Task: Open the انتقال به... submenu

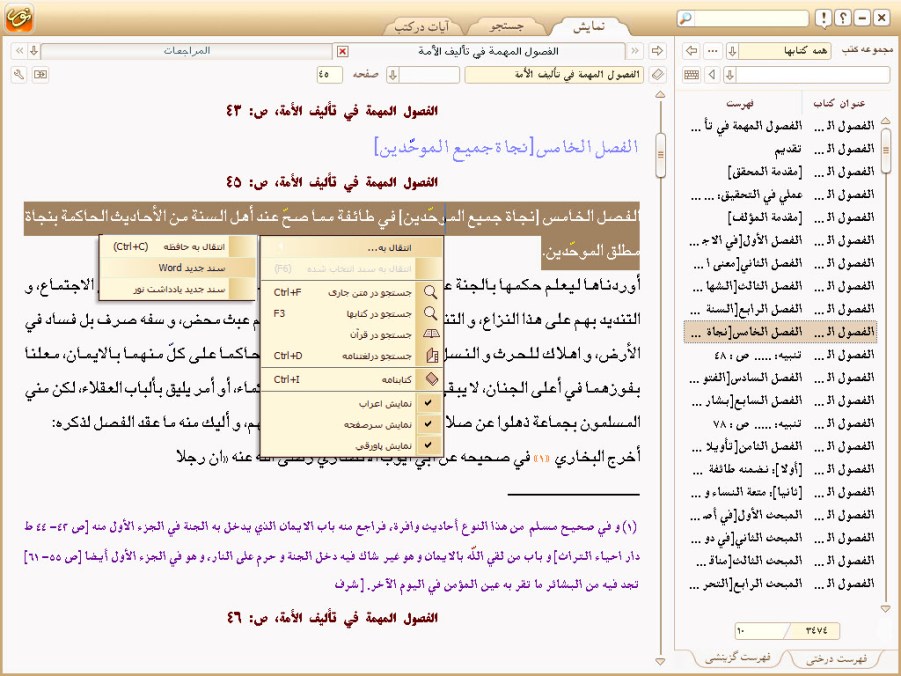Action: point(352,248)
